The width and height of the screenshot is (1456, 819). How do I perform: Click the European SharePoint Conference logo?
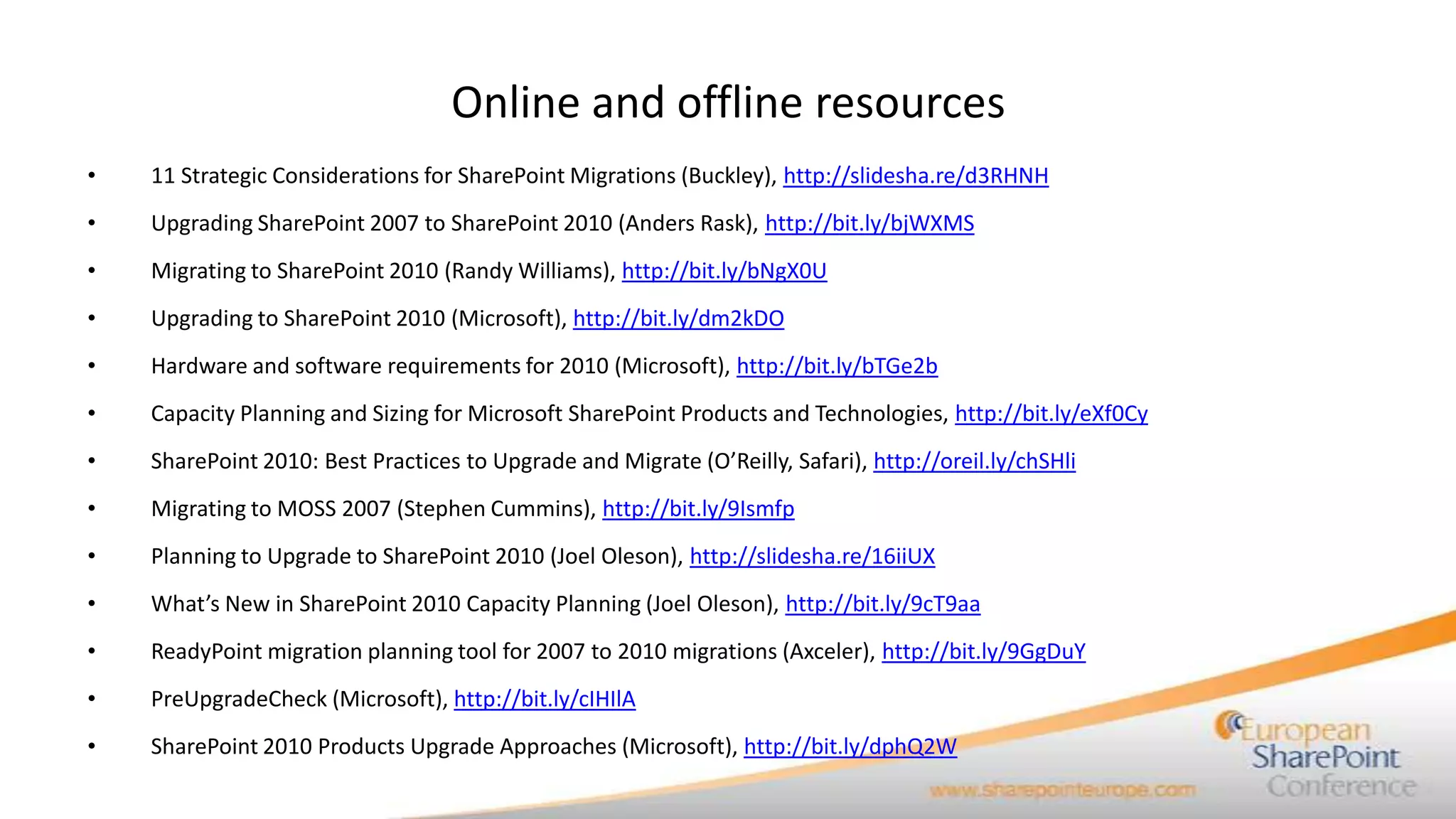pyautogui.click(x=1315, y=755)
